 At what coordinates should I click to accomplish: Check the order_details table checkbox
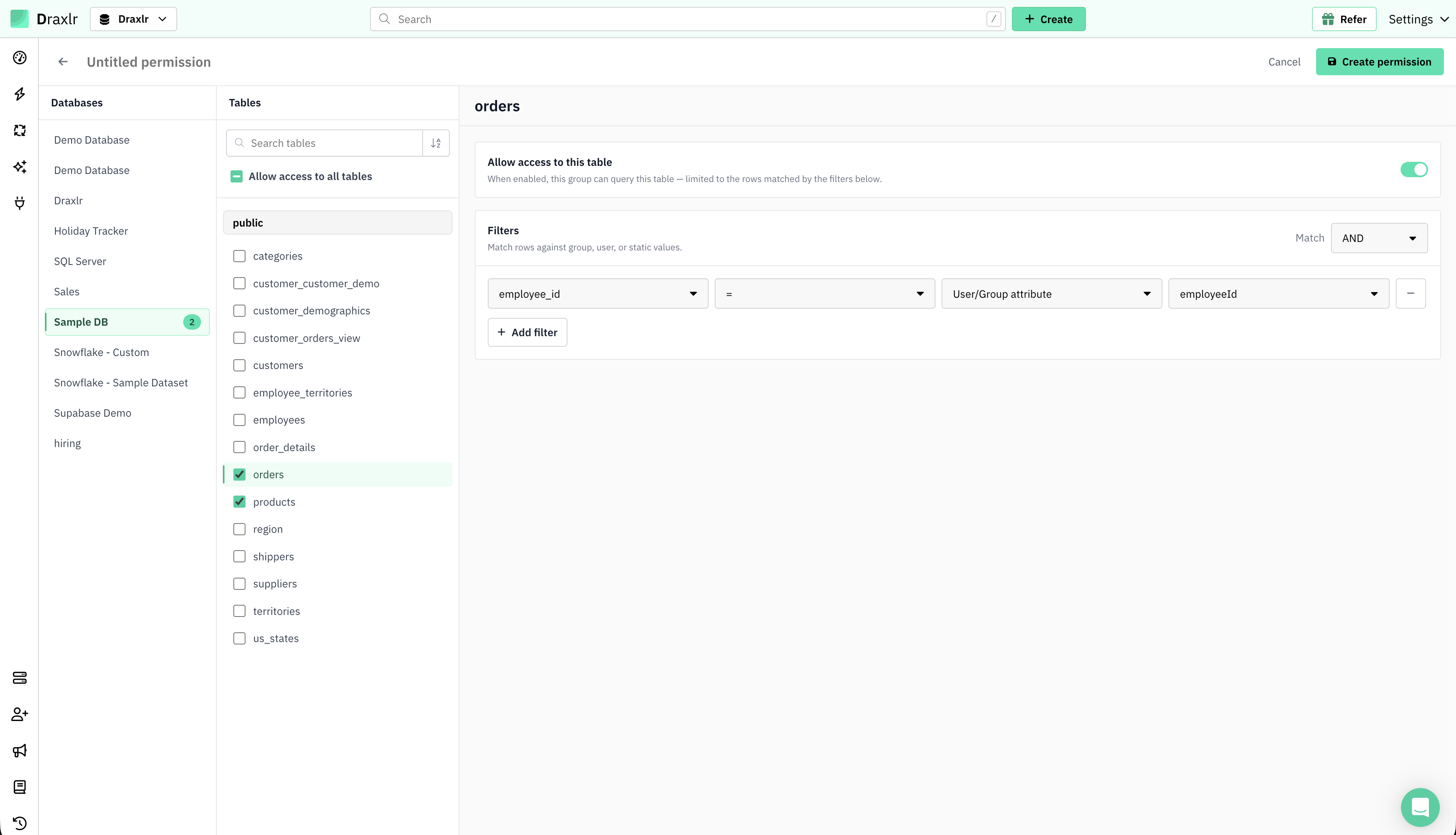click(x=239, y=447)
